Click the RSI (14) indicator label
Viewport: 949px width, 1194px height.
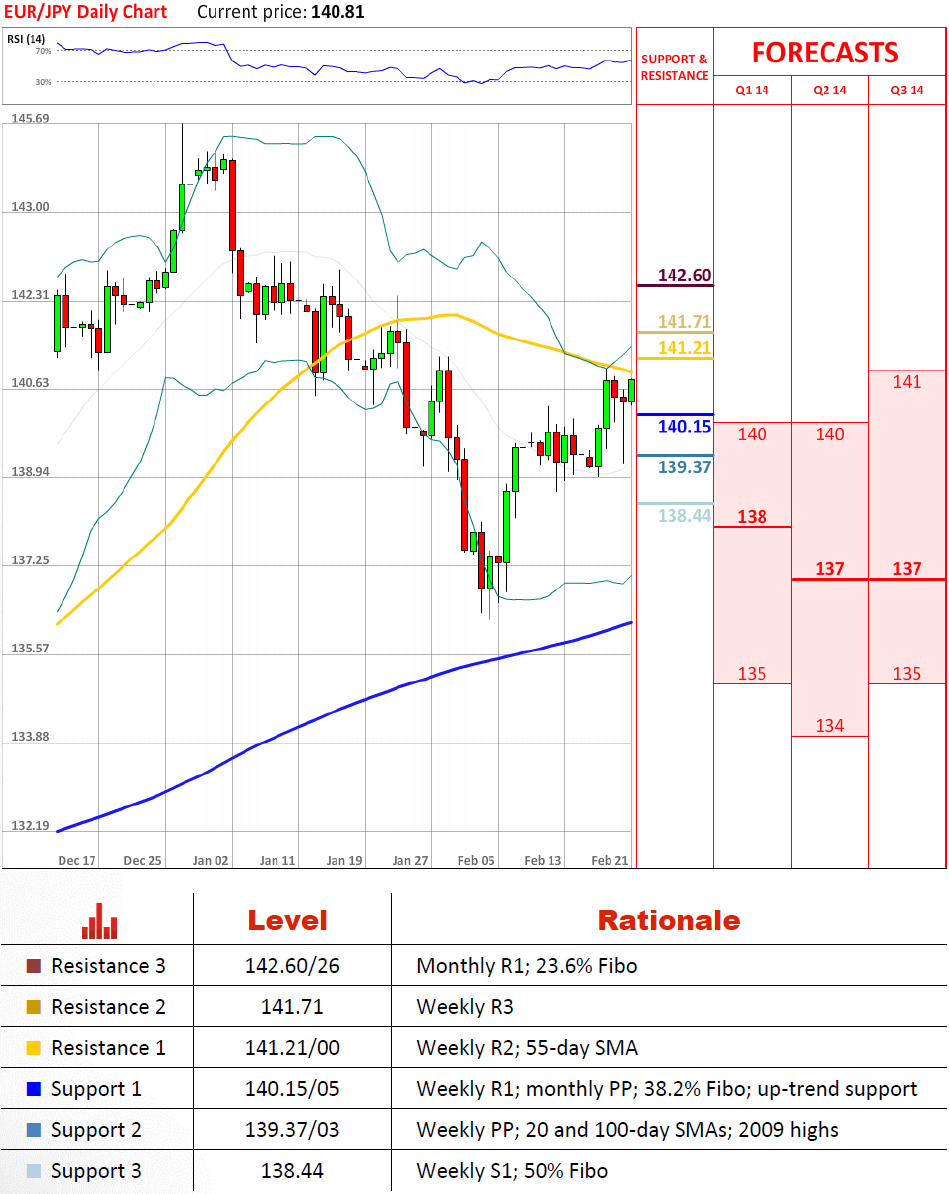[x=22, y=39]
